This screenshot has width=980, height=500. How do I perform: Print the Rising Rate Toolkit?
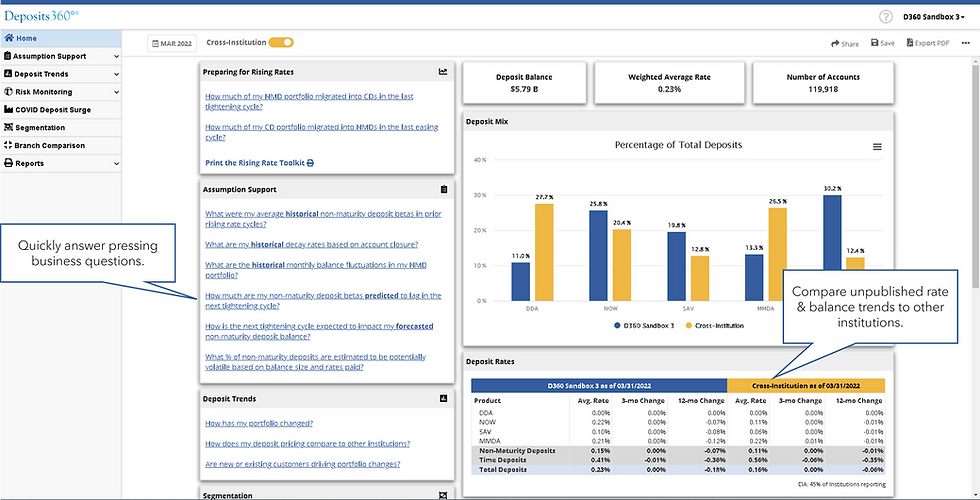259,162
